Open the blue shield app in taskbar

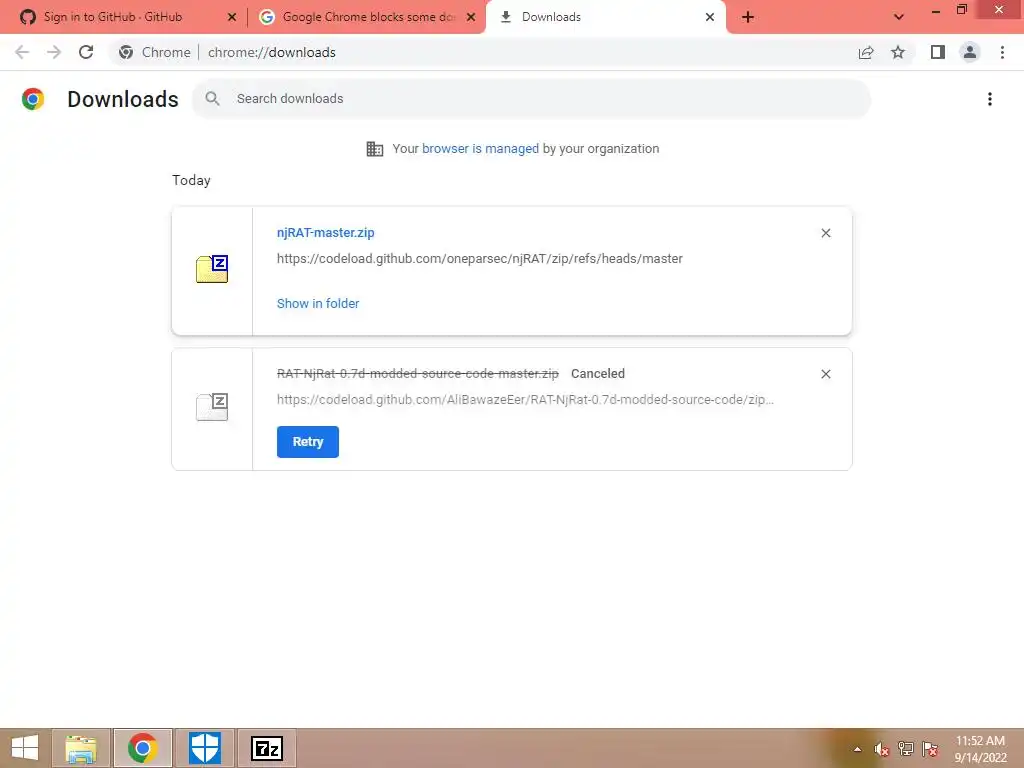(204, 748)
